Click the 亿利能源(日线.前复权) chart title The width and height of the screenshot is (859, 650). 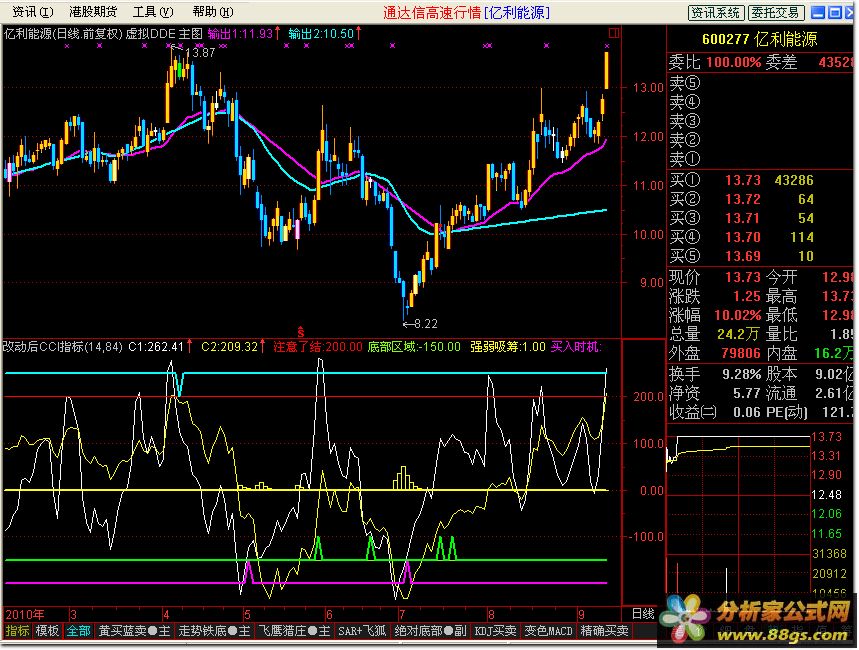(63, 33)
